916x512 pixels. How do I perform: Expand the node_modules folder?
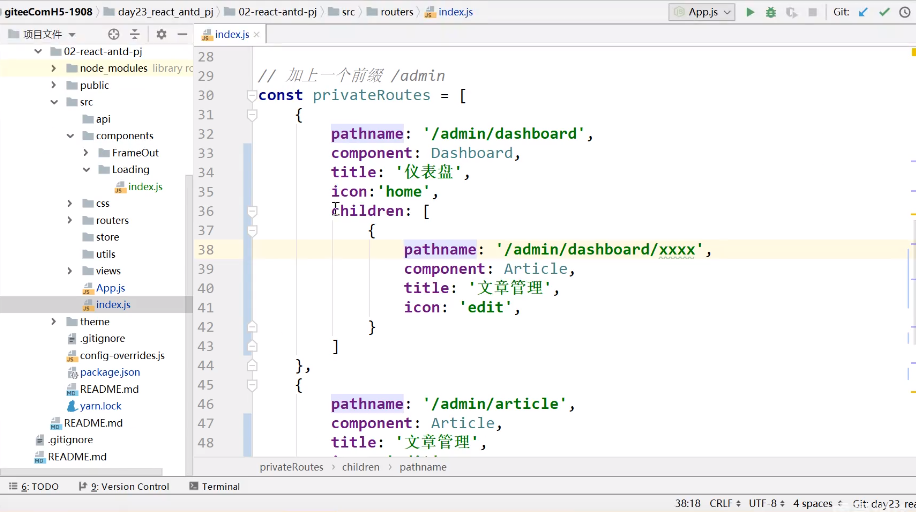coord(54,68)
